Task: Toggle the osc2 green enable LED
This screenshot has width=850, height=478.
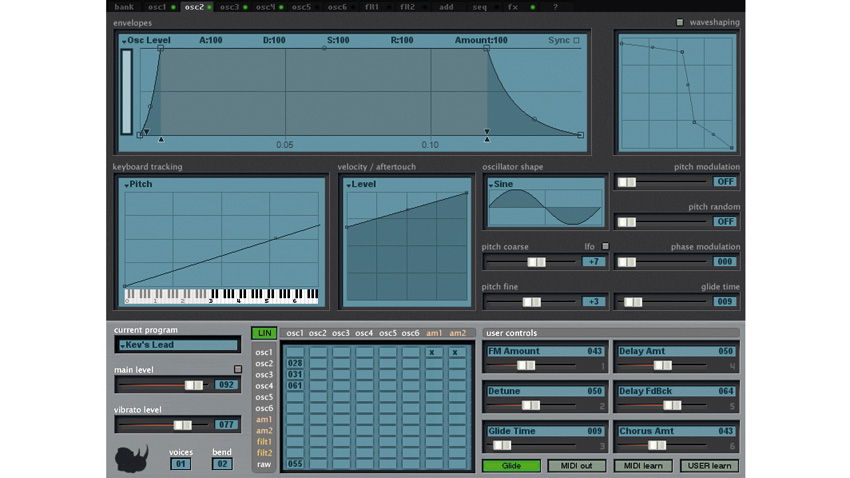Action: click(209, 7)
